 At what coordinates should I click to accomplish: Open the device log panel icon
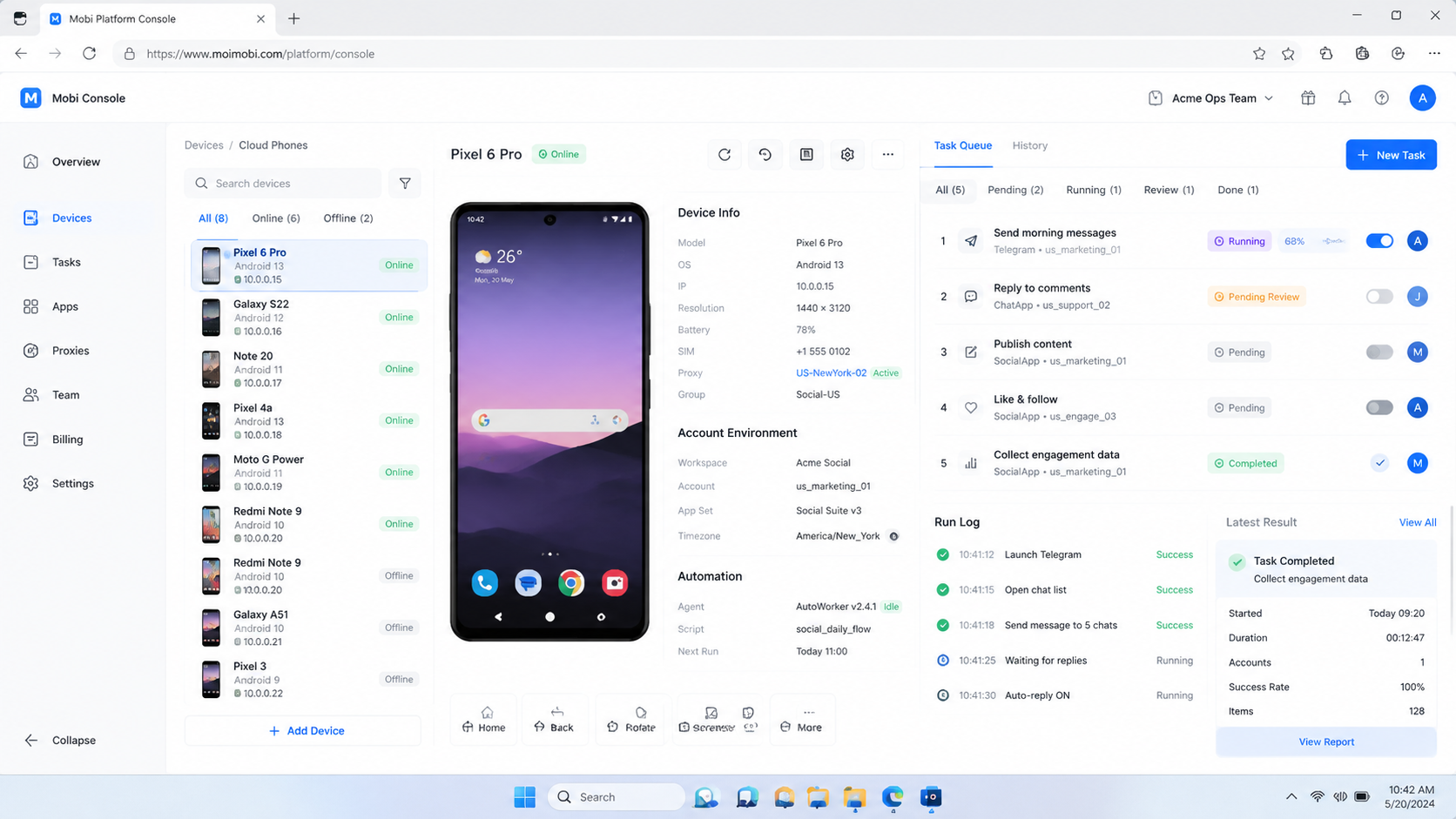click(806, 154)
